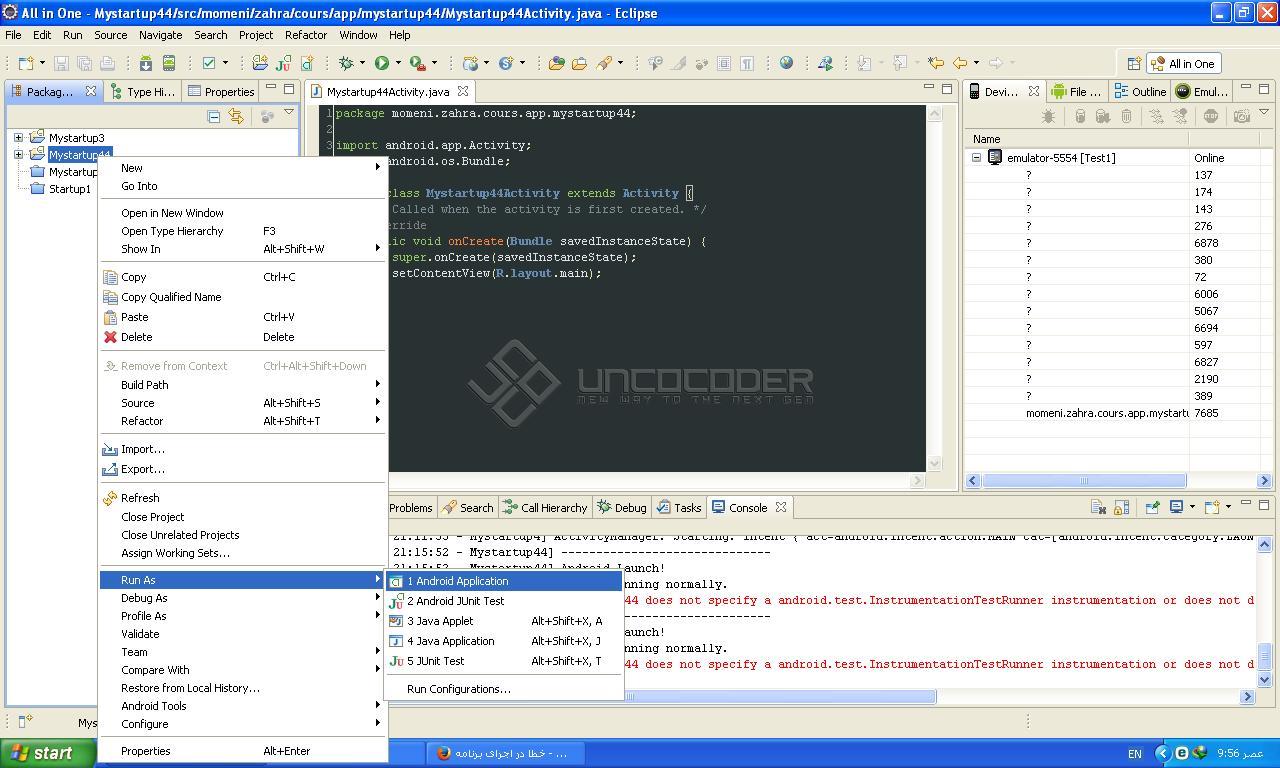Click the green Run toolbar button
The image size is (1280, 768).
tap(381, 63)
